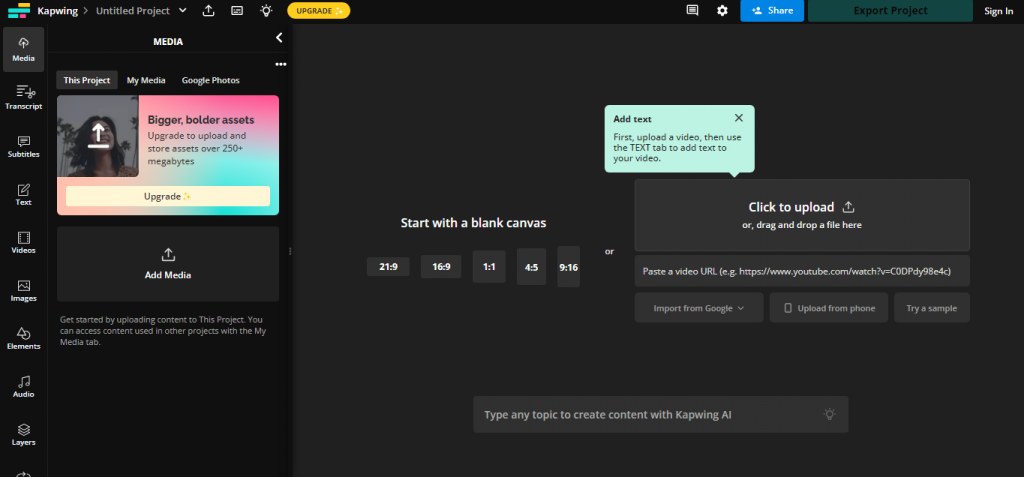
Task: Close the Add text tooltip
Action: tap(738, 118)
